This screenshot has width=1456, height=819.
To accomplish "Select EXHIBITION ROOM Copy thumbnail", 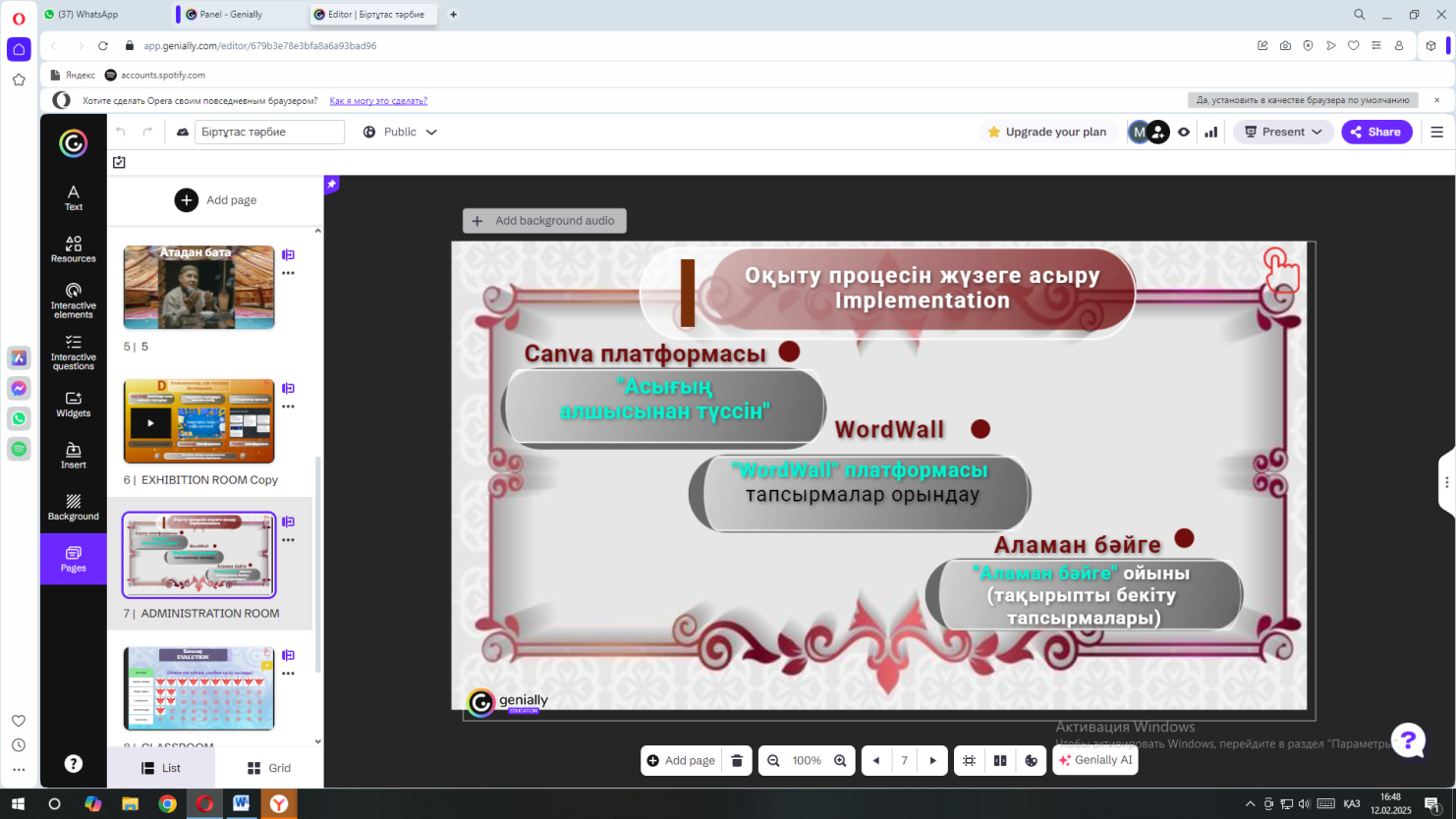I will [198, 421].
